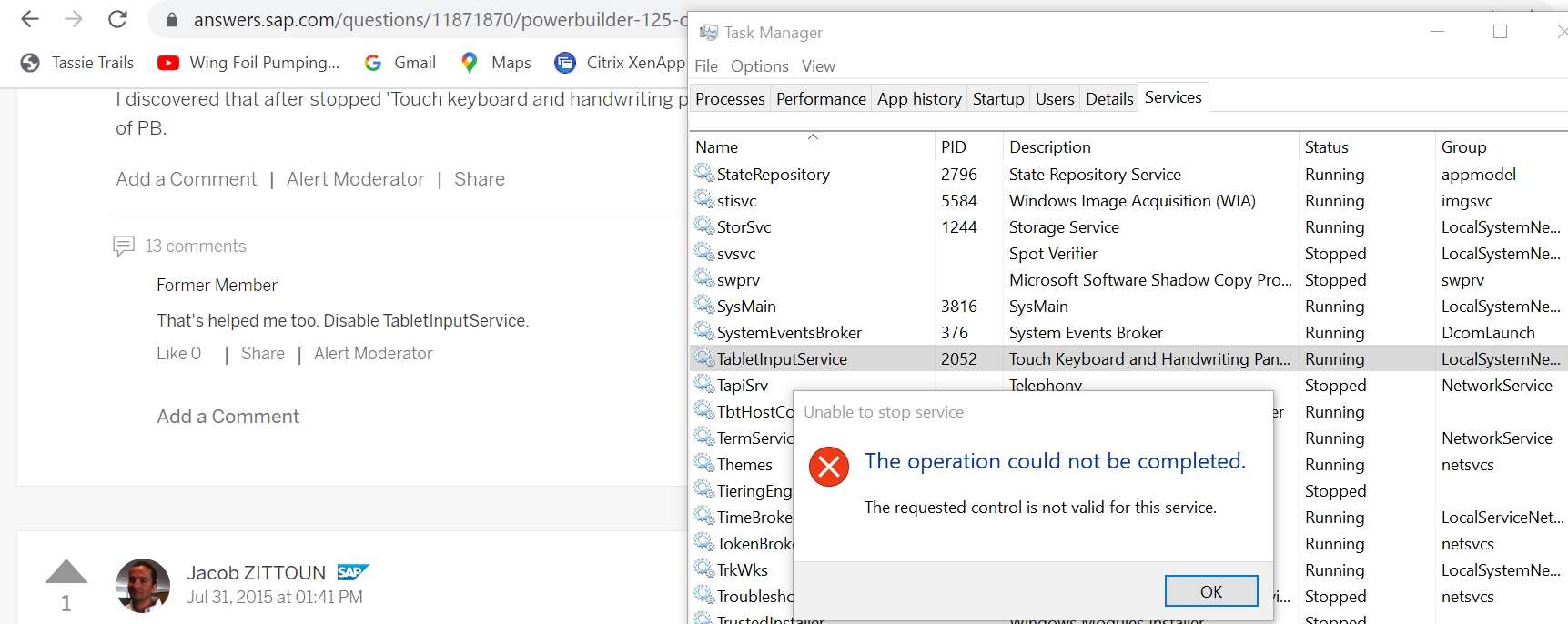Switch to the Processes tab
The width and height of the screenshot is (1568, 624).
click(730, 99)
